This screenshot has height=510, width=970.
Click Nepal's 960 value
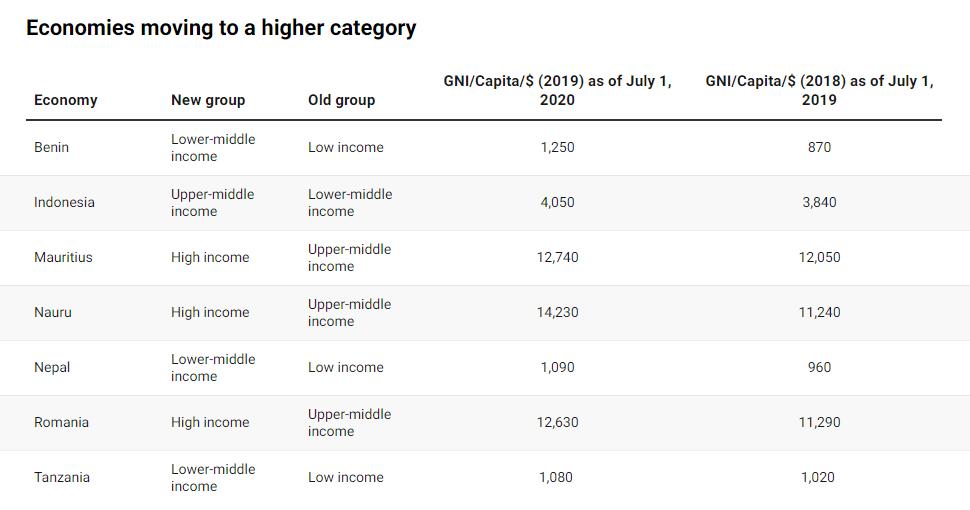[819, 368]
